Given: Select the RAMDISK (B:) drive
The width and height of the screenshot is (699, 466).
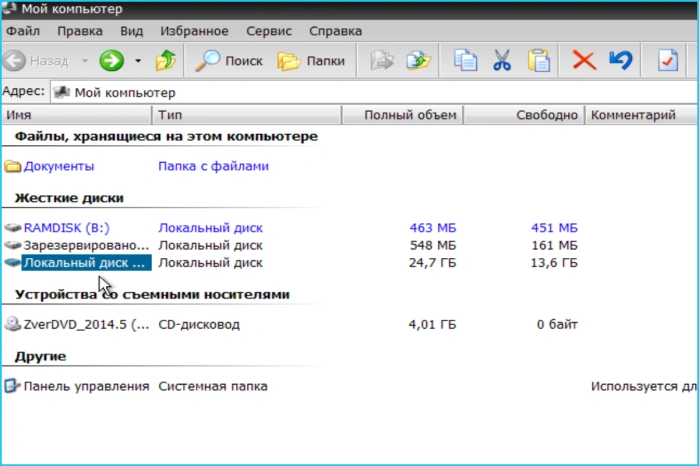Looking at the screenshot, I should click(x=66, y=228).
